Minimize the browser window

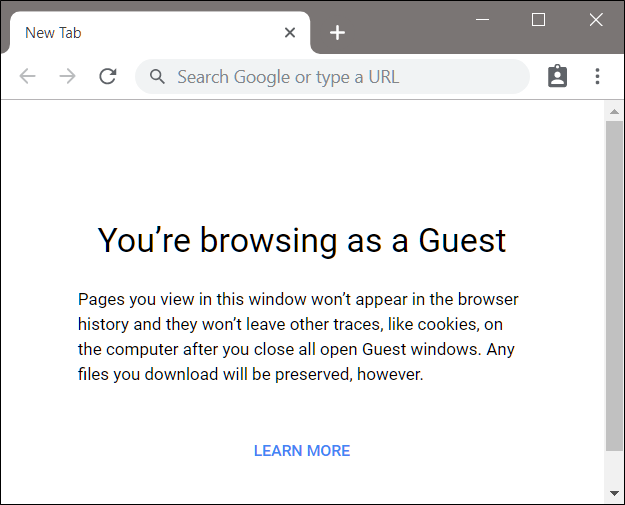point(483,20)
